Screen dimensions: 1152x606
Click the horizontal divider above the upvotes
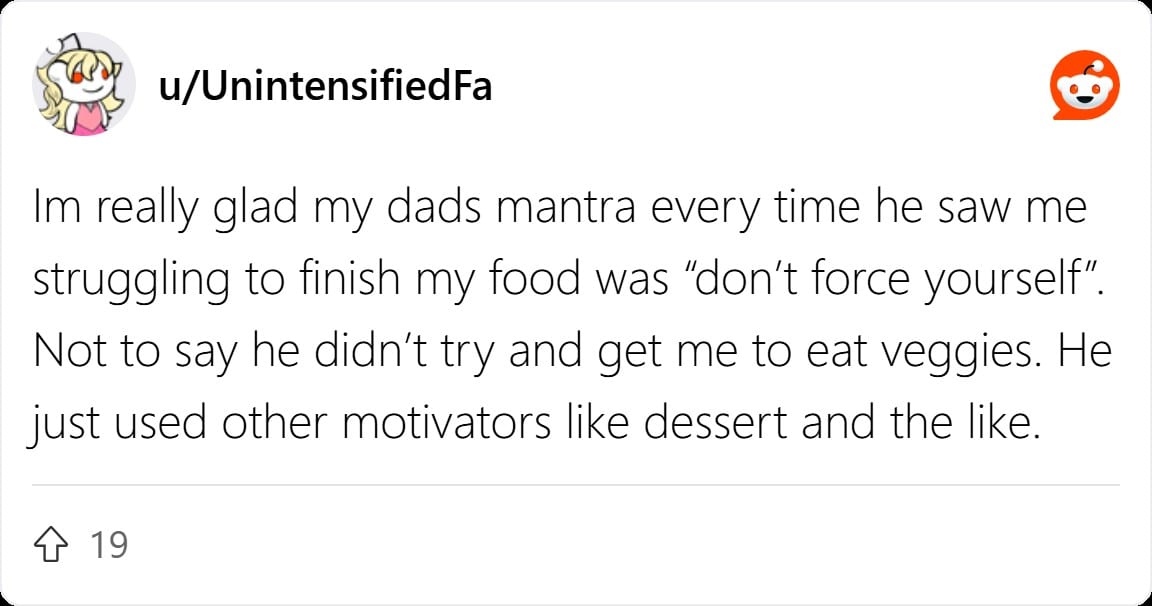[x=576, y=485]
